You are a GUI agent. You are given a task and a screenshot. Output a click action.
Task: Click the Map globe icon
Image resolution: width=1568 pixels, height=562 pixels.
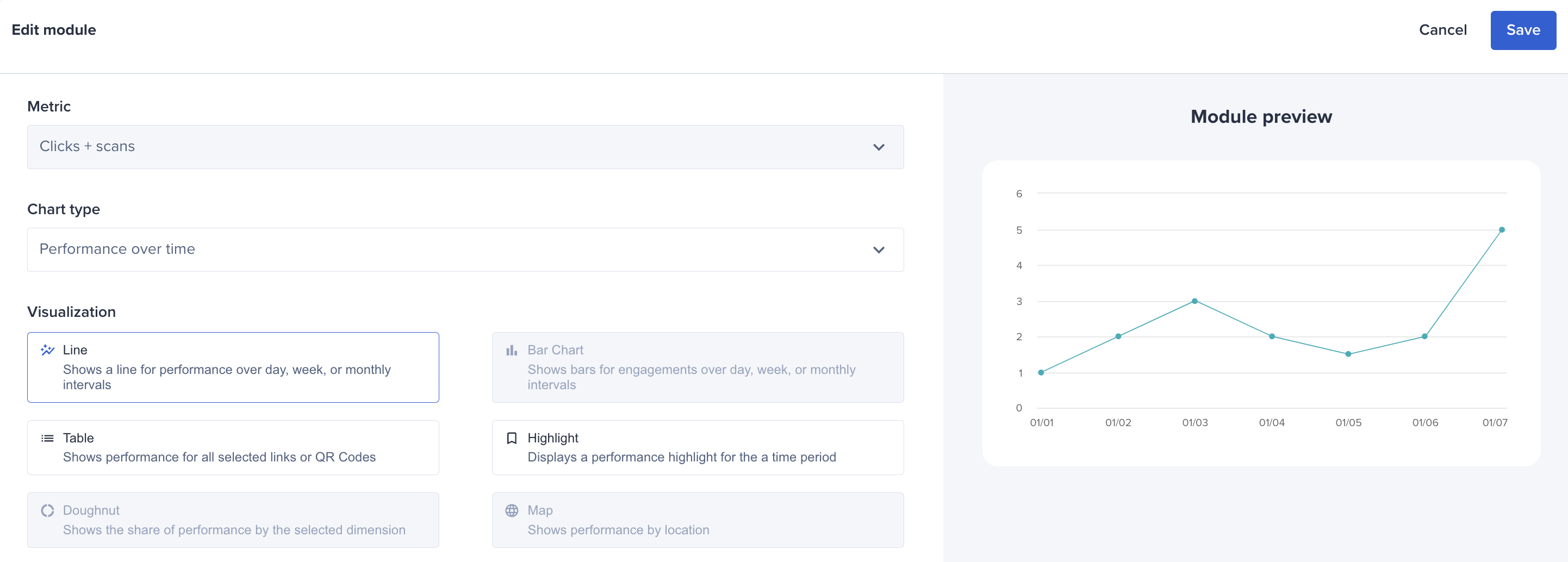point(512,510)
